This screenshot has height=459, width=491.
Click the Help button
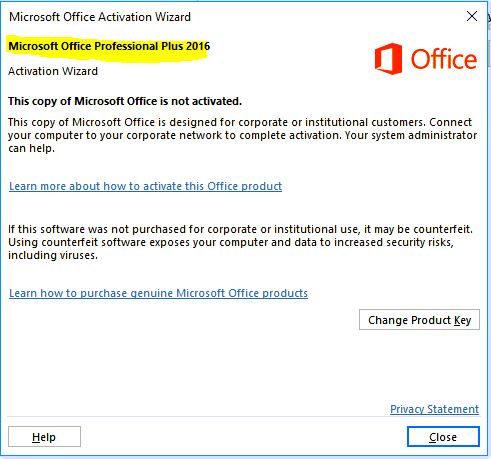pyautogui.click(x=44, y=437)
